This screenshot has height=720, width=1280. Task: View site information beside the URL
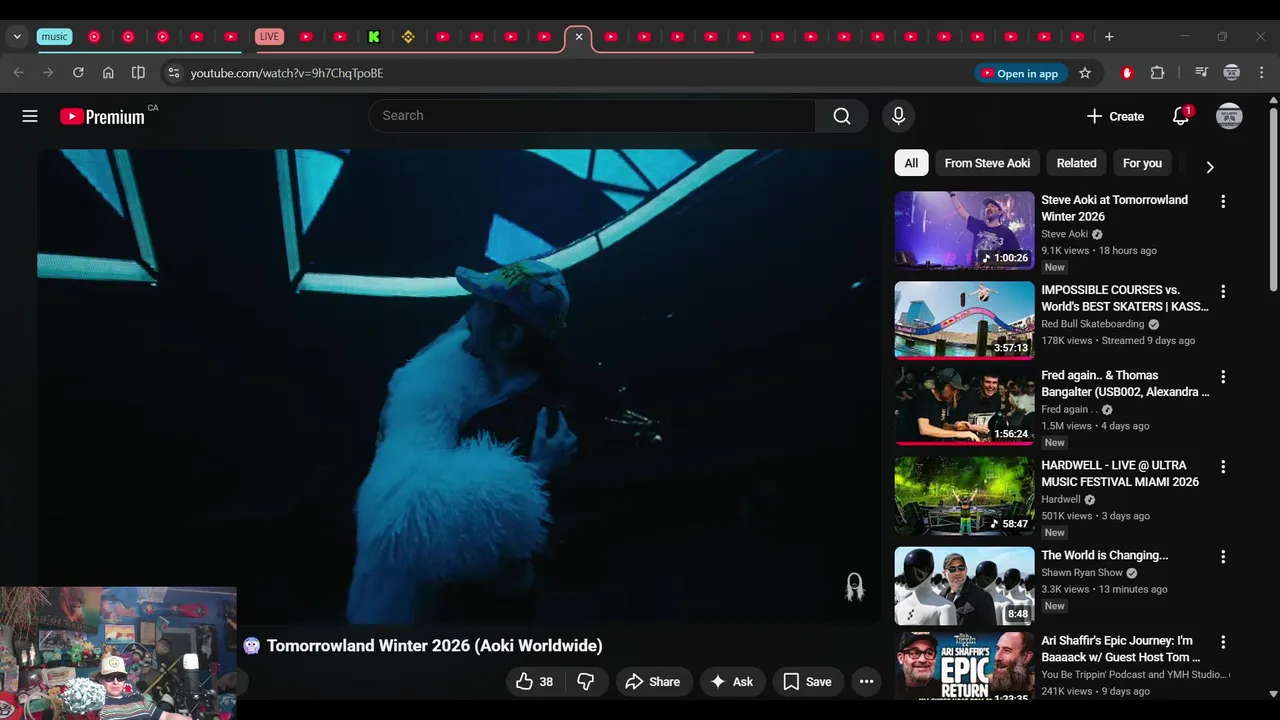pyautogui.click(x=174, y=73)
